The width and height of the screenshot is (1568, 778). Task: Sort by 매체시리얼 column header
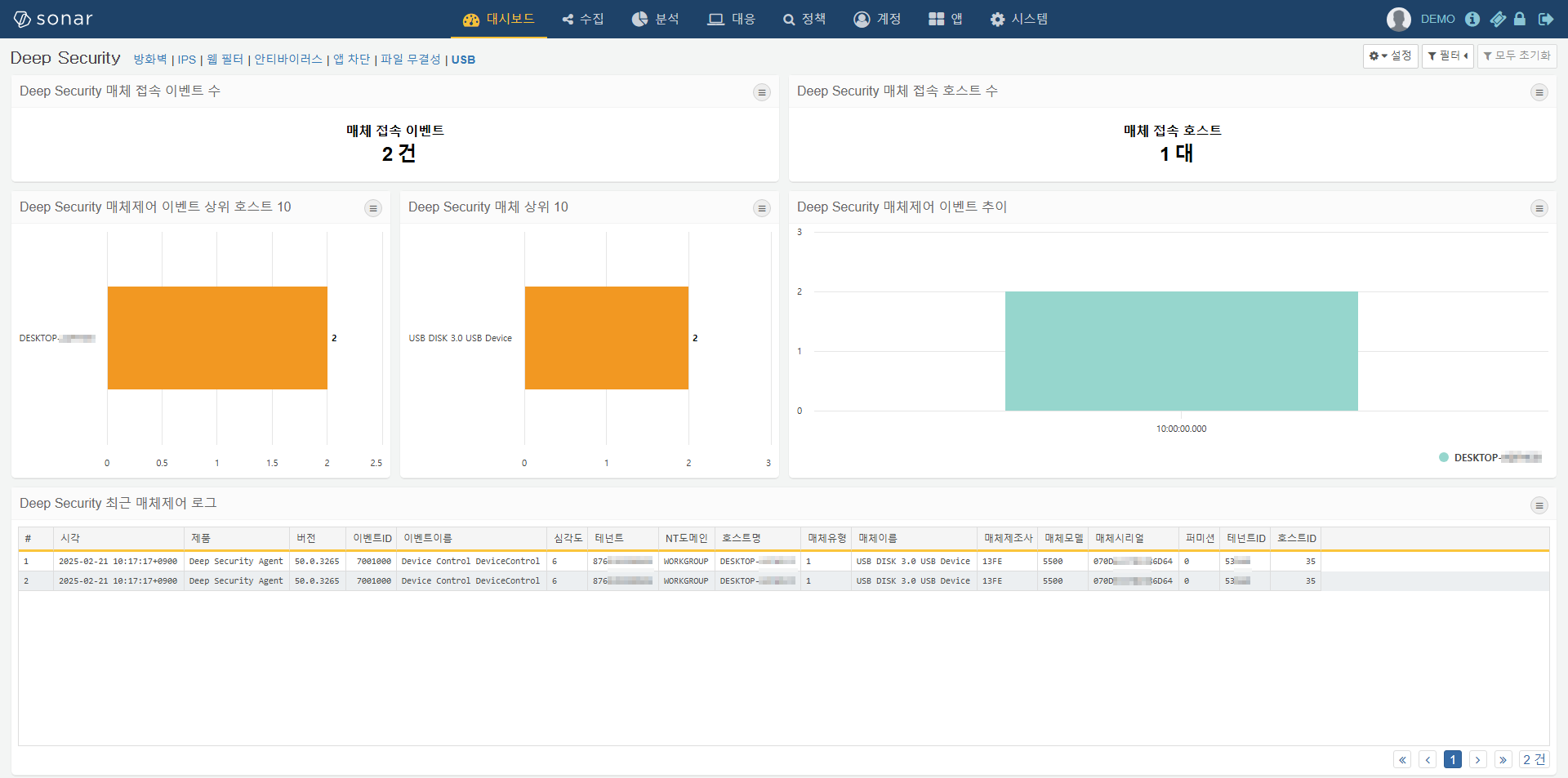[x=1134, y=538]
